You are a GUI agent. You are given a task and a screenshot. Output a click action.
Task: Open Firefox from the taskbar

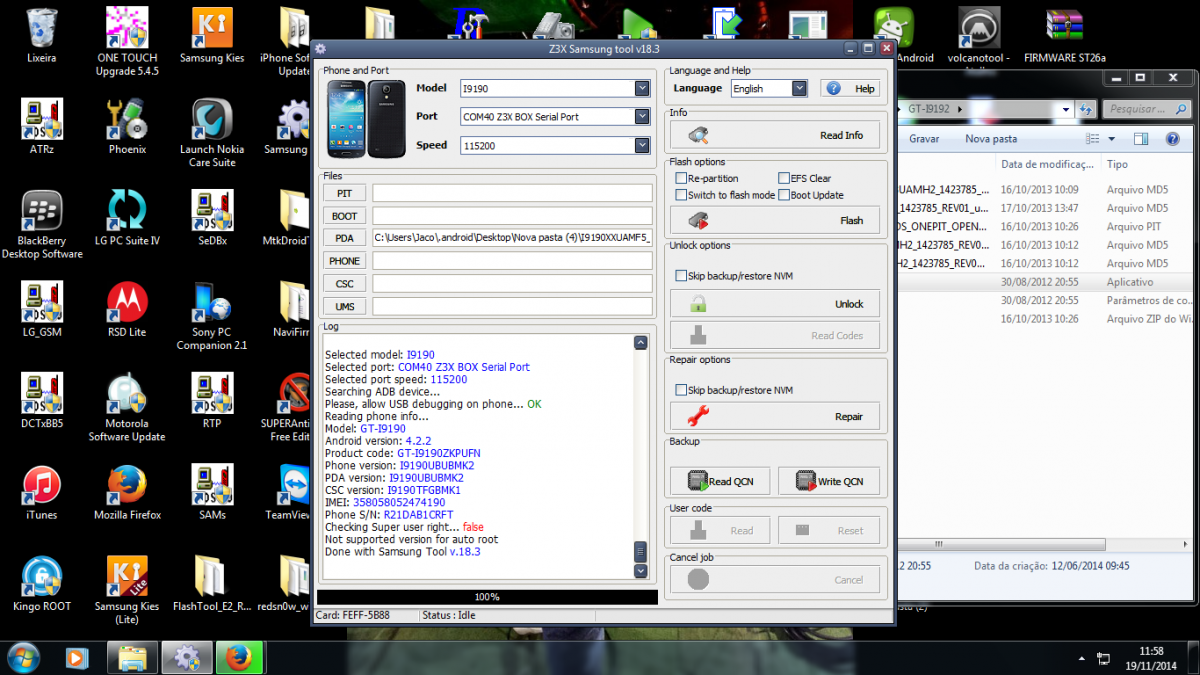click(239, 657)
